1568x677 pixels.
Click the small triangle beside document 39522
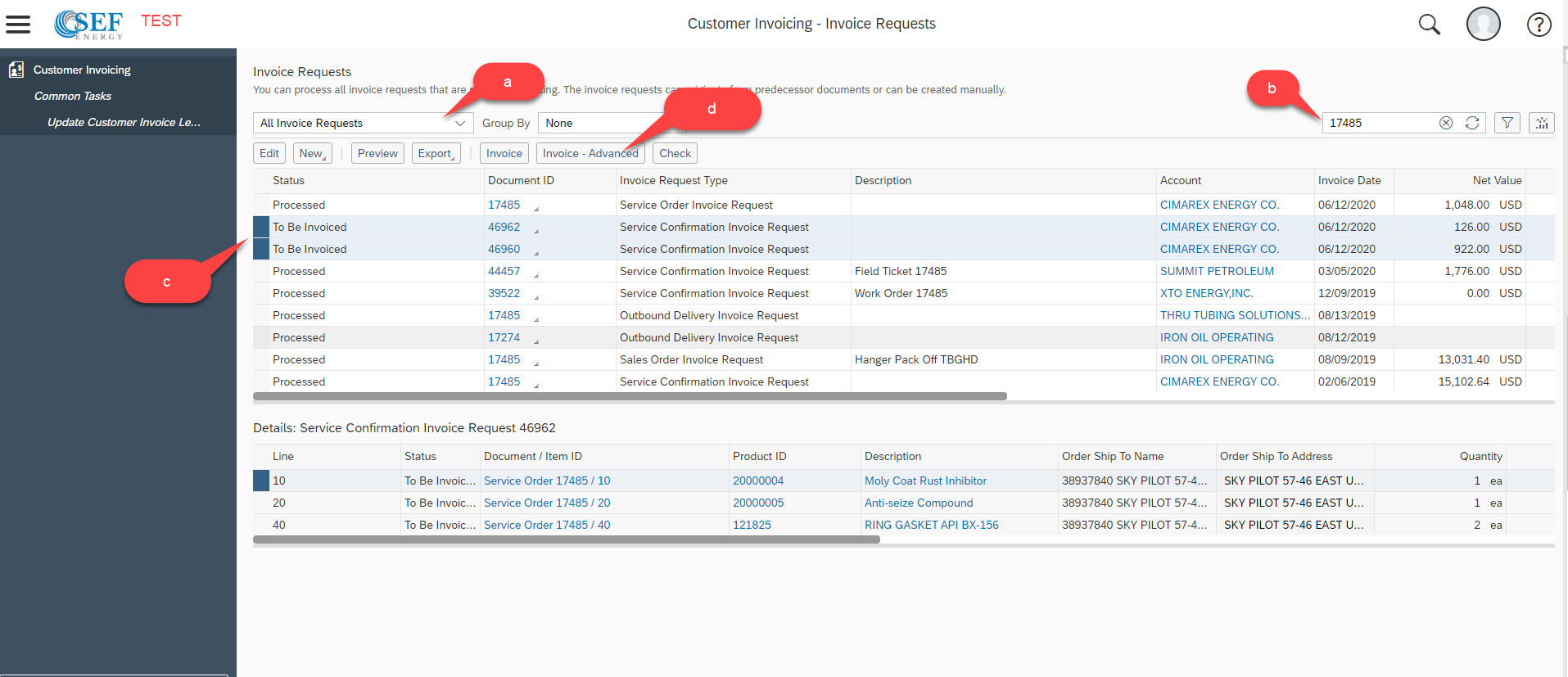coord(536,297)
